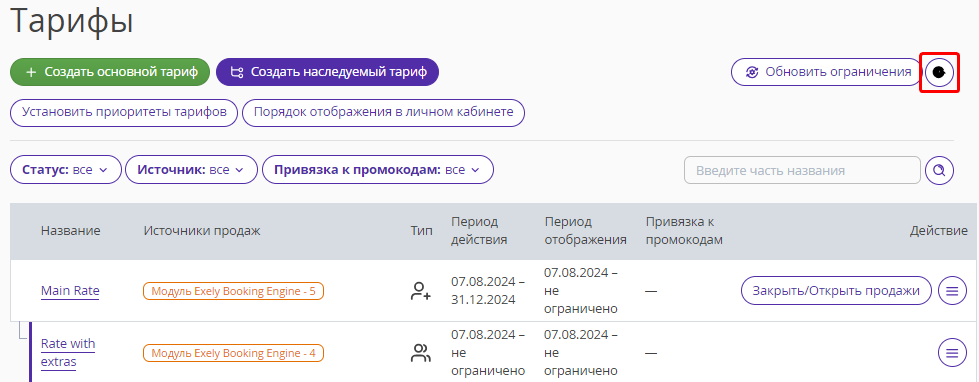Image resolution: width=979 pixels, height=382 pixels.
Task: Click the person-plus type icon in Main Rate row
Action: [x=421, y=291]
